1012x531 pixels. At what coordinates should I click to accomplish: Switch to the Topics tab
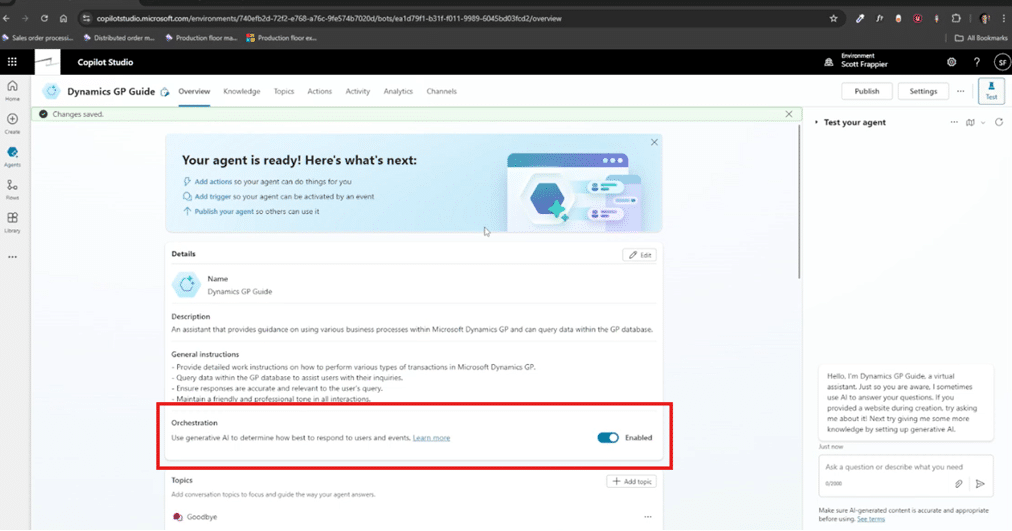coord(283,92)
